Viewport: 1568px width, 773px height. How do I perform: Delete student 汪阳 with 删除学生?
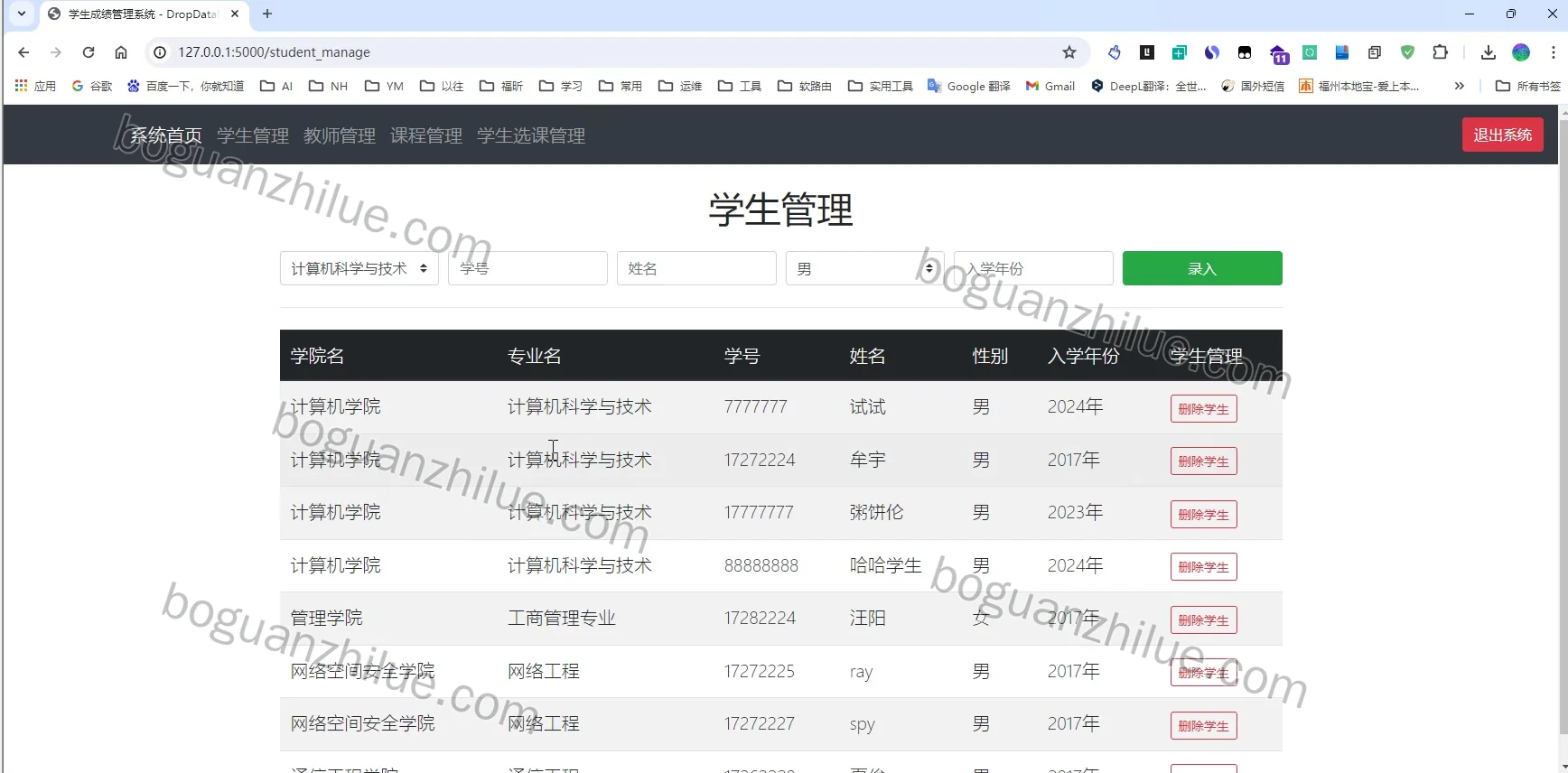(1204, 620)
